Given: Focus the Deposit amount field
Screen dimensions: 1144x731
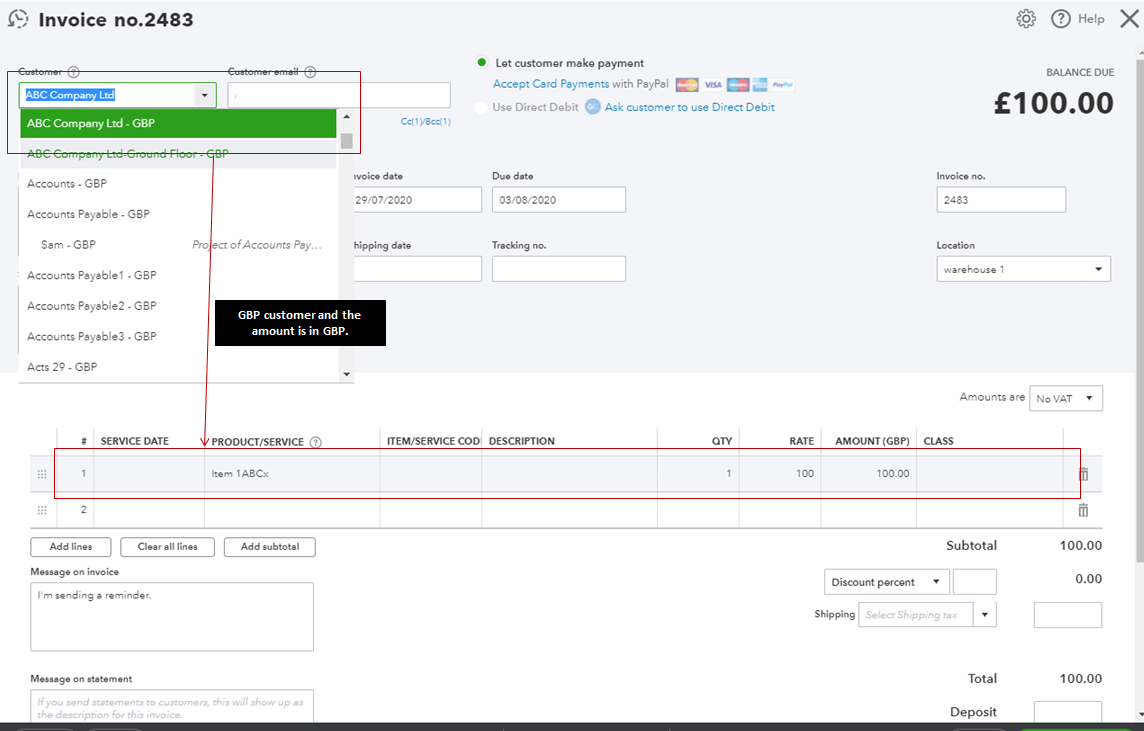Looking at the screenshot, I should click(x=1068, y=711).
